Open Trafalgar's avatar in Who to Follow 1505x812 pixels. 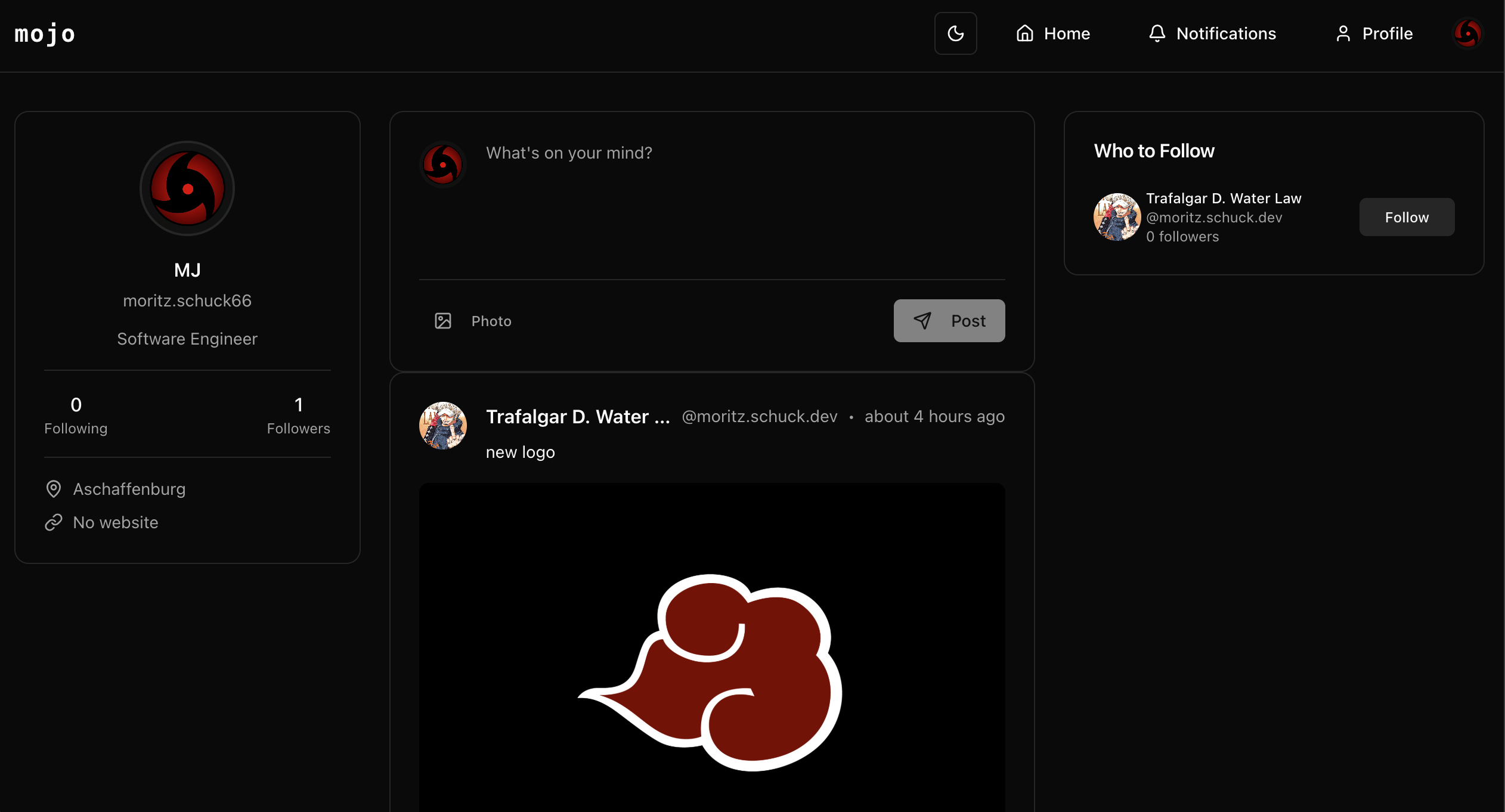[1117, 217]
